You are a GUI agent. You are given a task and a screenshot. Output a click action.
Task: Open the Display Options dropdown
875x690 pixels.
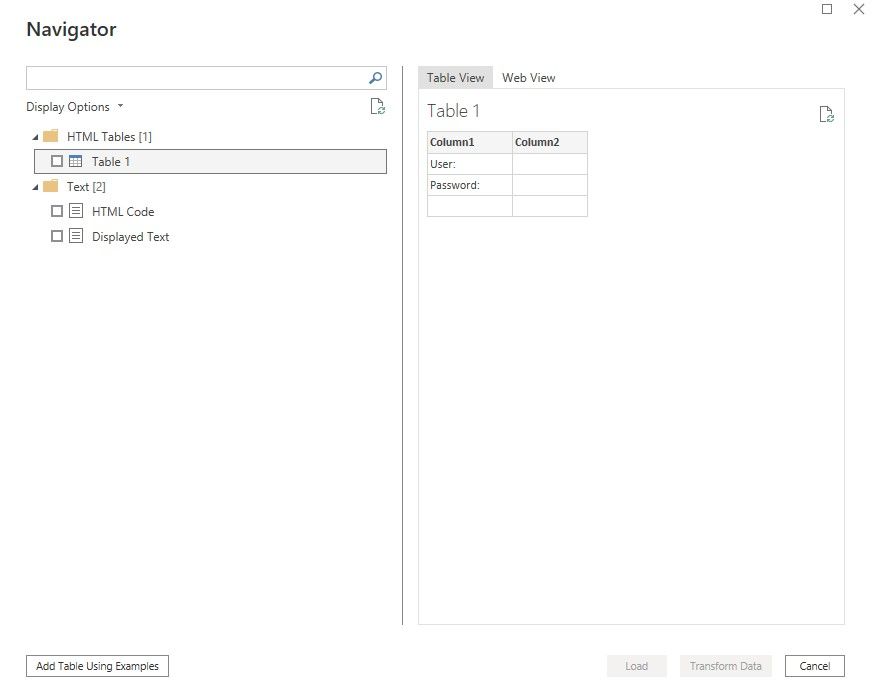pyautogui.click(x=75, y=107)
